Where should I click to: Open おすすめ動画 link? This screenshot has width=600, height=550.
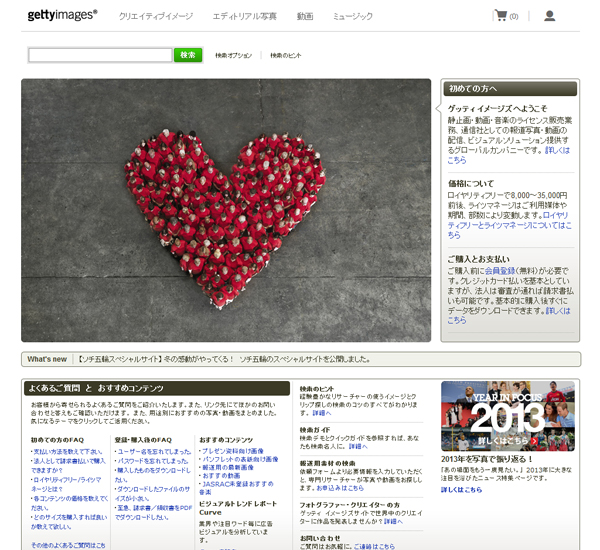[x=220, y=475]
